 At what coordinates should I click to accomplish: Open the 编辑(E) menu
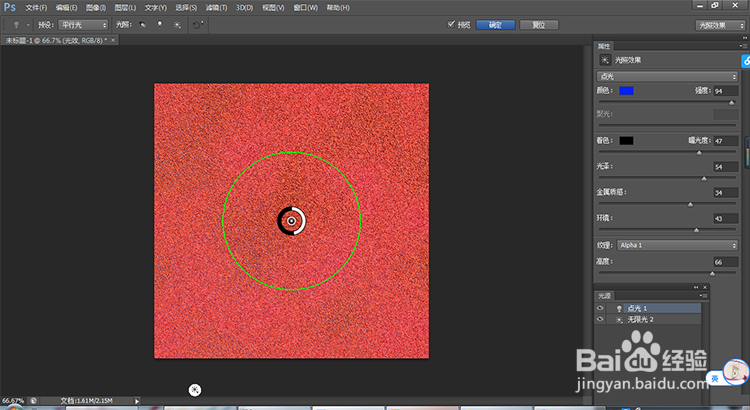(x=66, y=8)
